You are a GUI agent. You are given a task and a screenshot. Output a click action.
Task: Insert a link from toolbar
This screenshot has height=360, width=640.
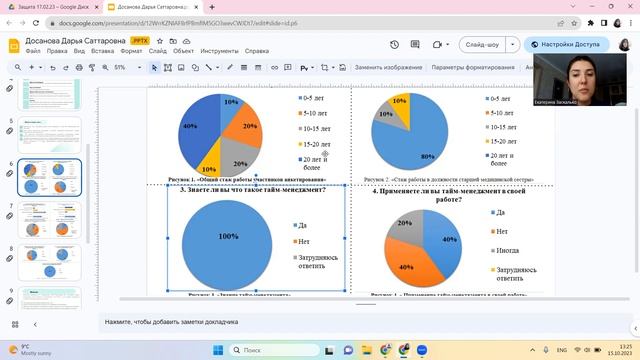pyautogui.click(x=274, y=68)
